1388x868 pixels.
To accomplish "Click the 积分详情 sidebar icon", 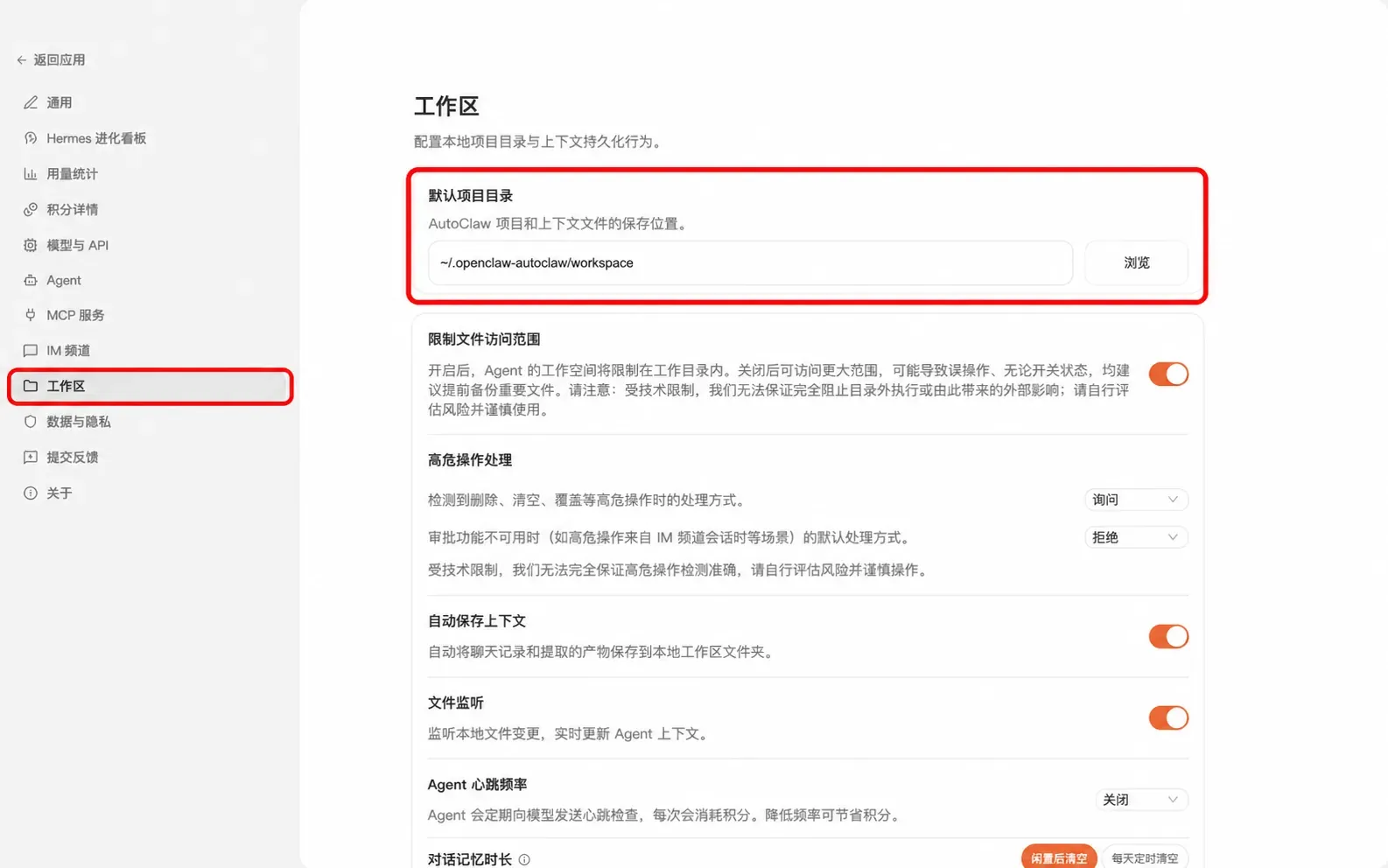I will click(x=31, y=209).
